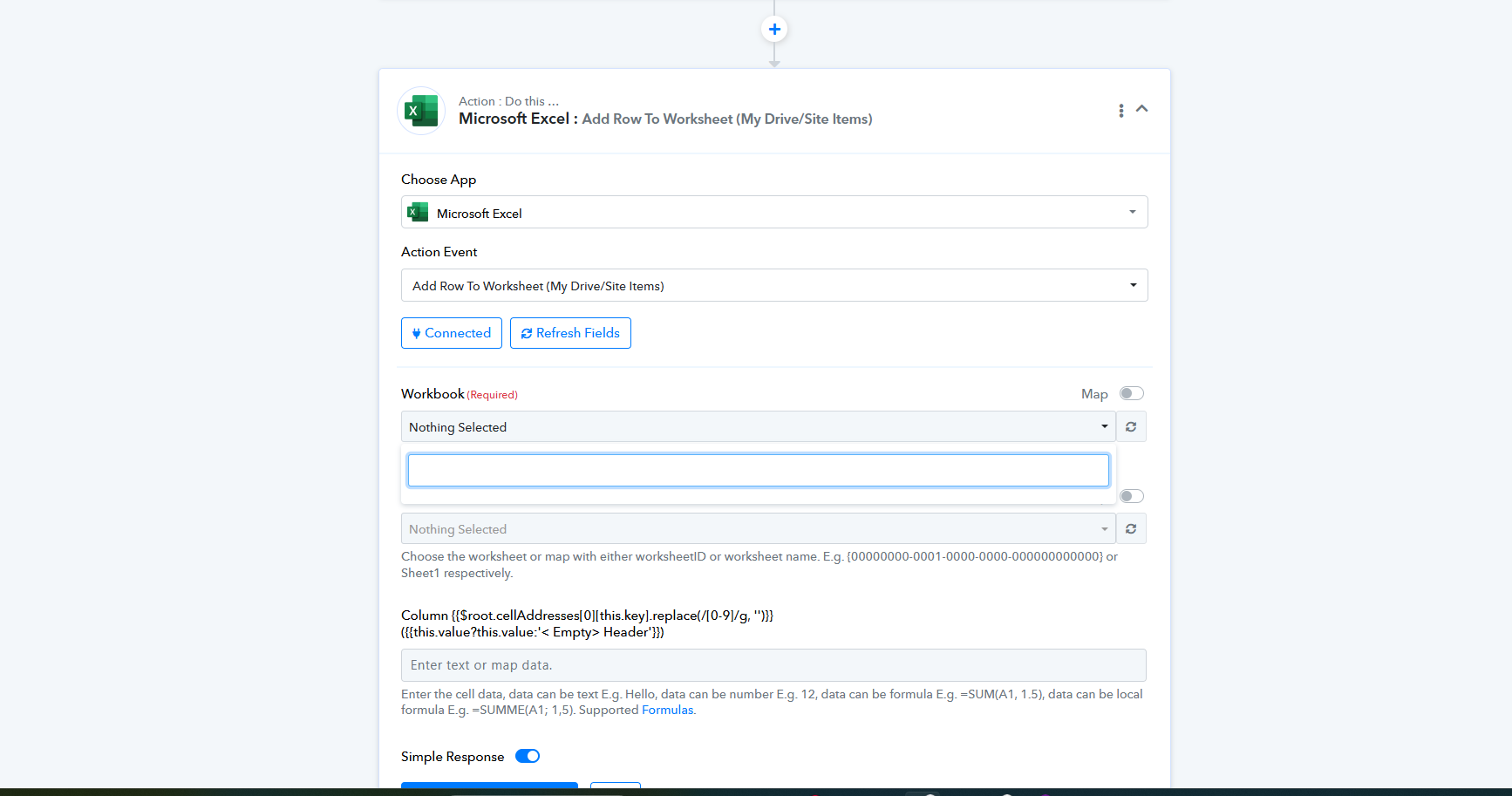Click the action title 'Add Row To Worksheet' text

727,119
